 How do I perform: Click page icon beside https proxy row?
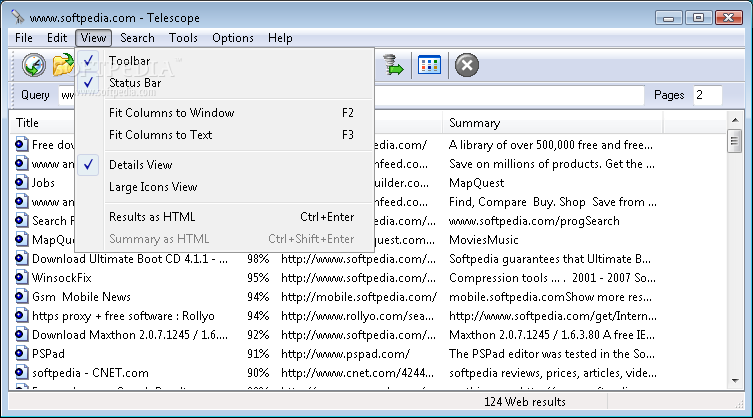click(21, 315)
